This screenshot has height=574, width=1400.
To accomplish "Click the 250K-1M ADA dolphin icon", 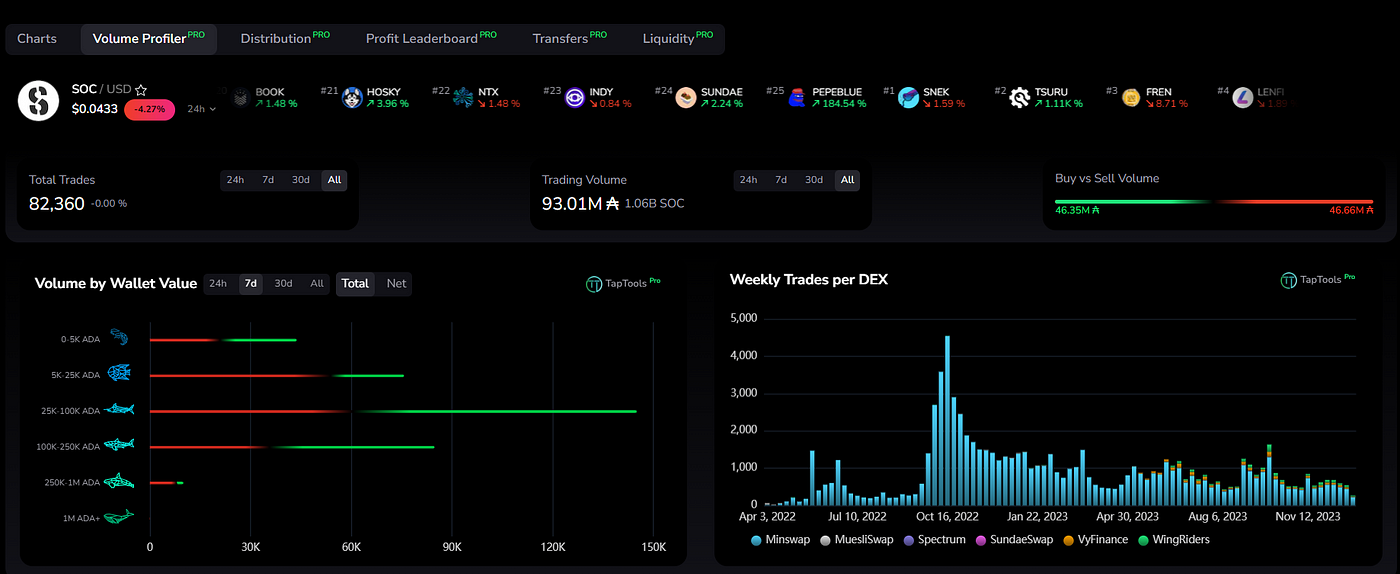I will 119,481.
